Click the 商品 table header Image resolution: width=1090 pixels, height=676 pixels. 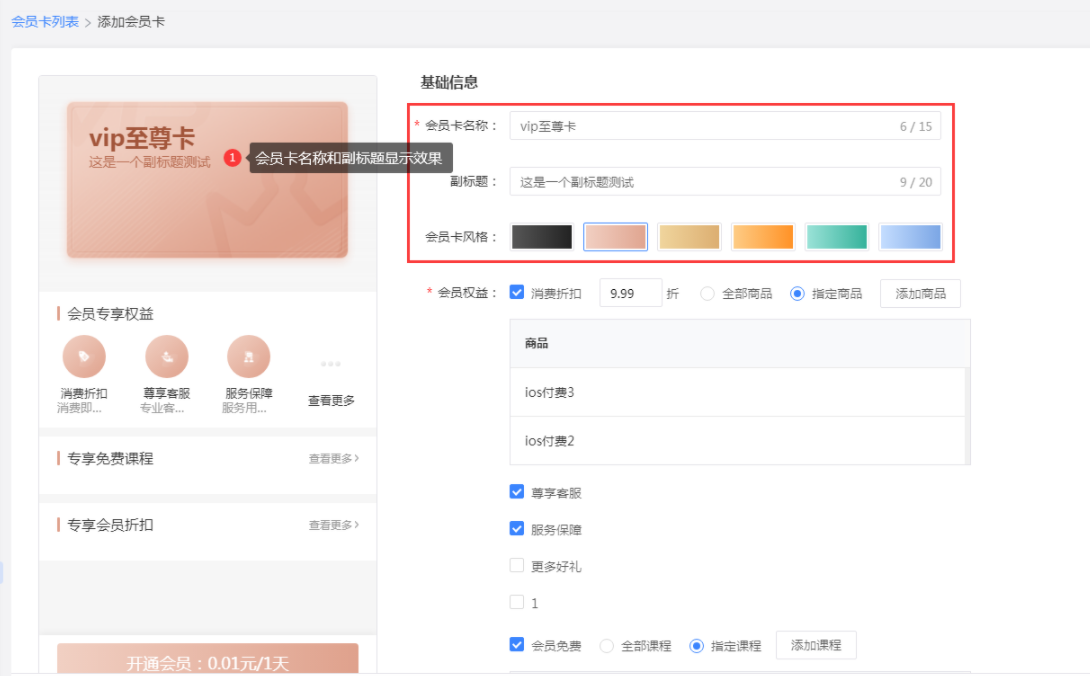(x=740, y=344)
